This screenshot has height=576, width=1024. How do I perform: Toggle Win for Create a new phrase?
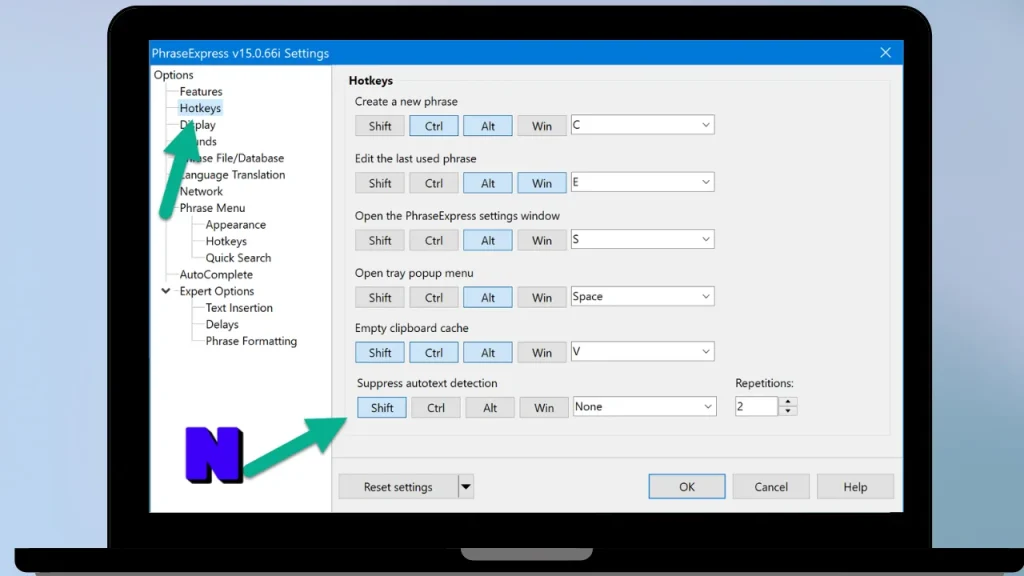(541, 126)
